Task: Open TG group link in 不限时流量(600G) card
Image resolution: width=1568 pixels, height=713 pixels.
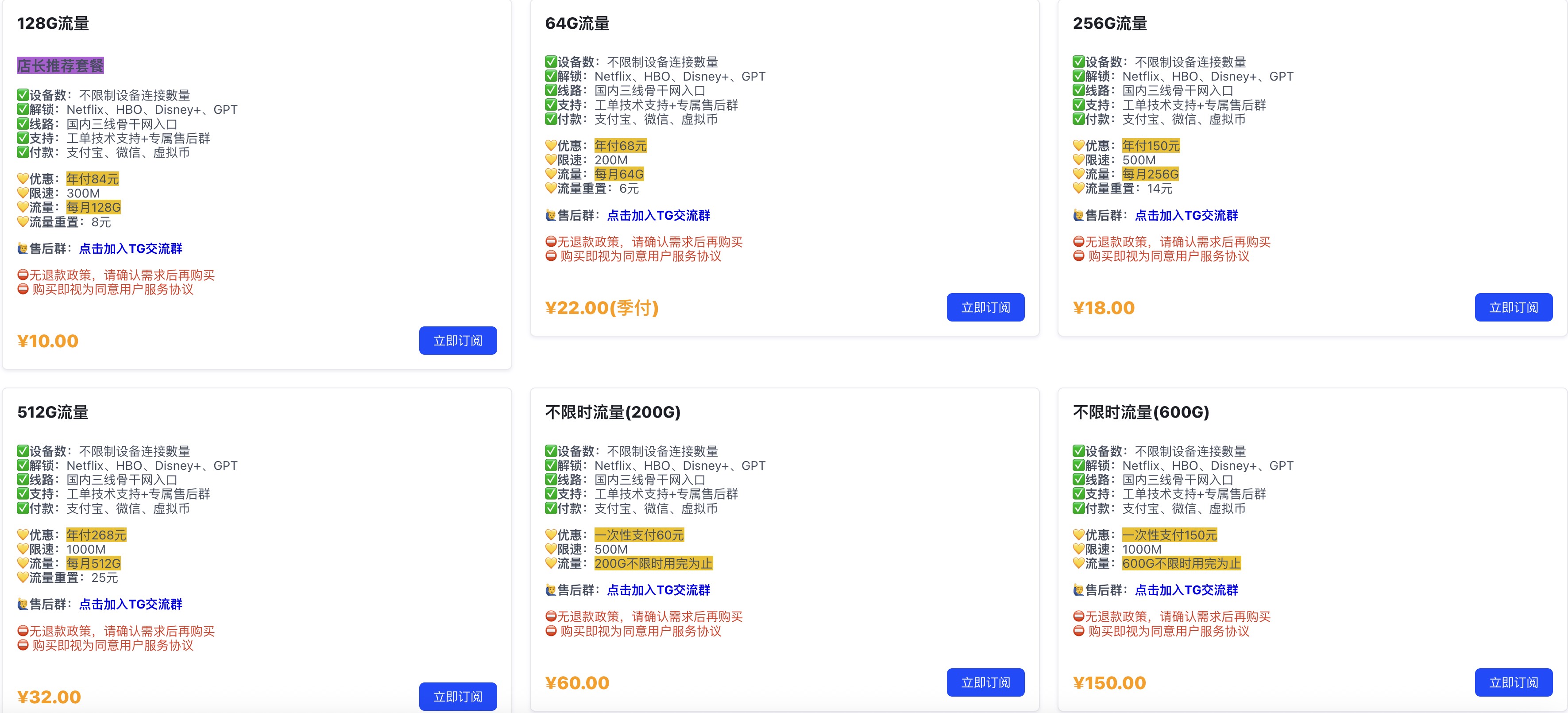Action: tap(1186, 590)
